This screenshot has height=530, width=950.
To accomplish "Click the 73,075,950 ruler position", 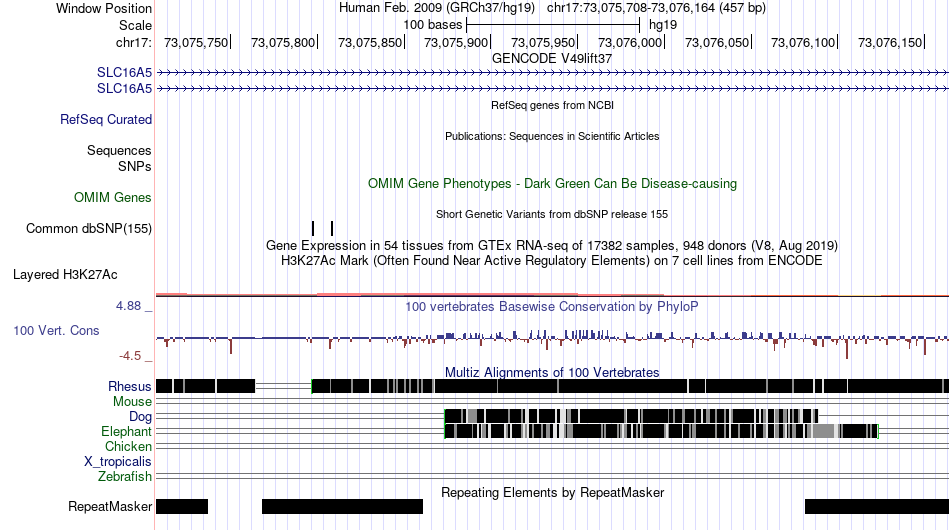I will [543, 42].
